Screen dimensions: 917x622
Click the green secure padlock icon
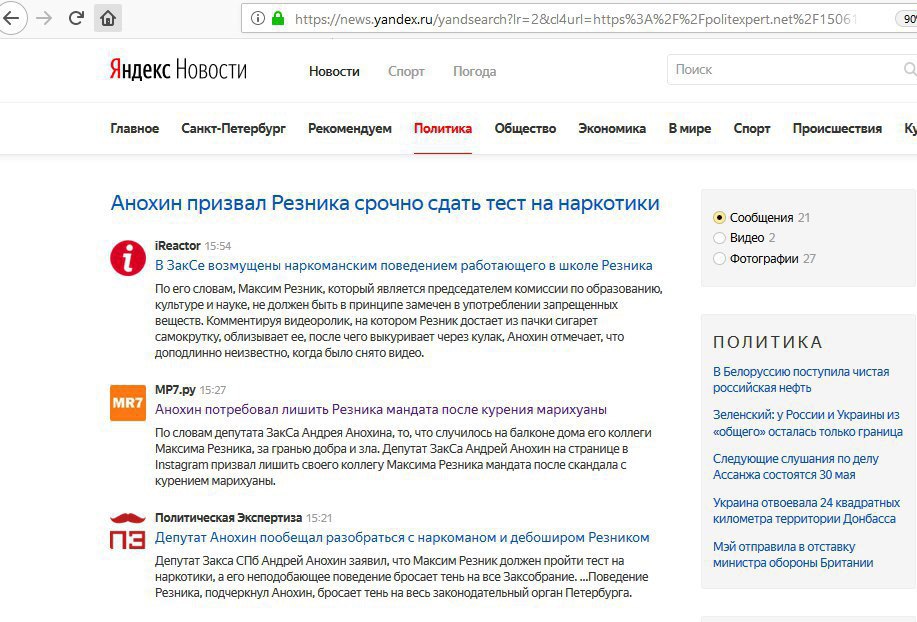278,18
